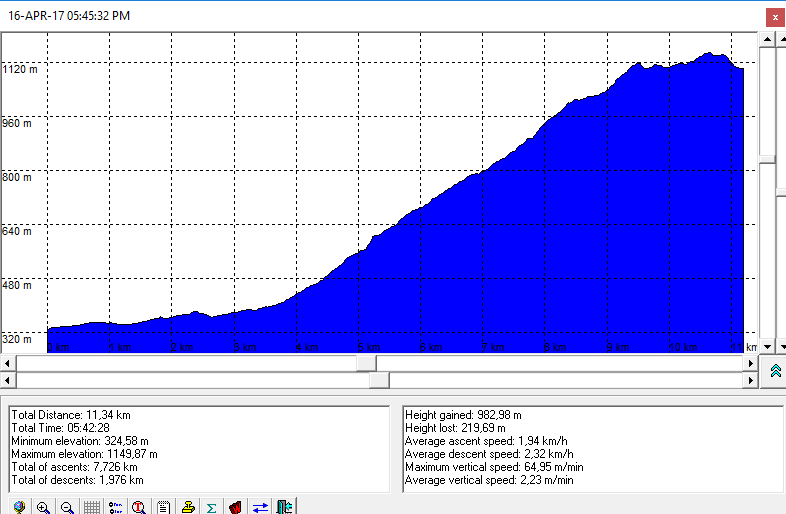This screenshot has height=514, width=786.
Task: Click the upper horizontal slider thumb
Action: point(367,362)
